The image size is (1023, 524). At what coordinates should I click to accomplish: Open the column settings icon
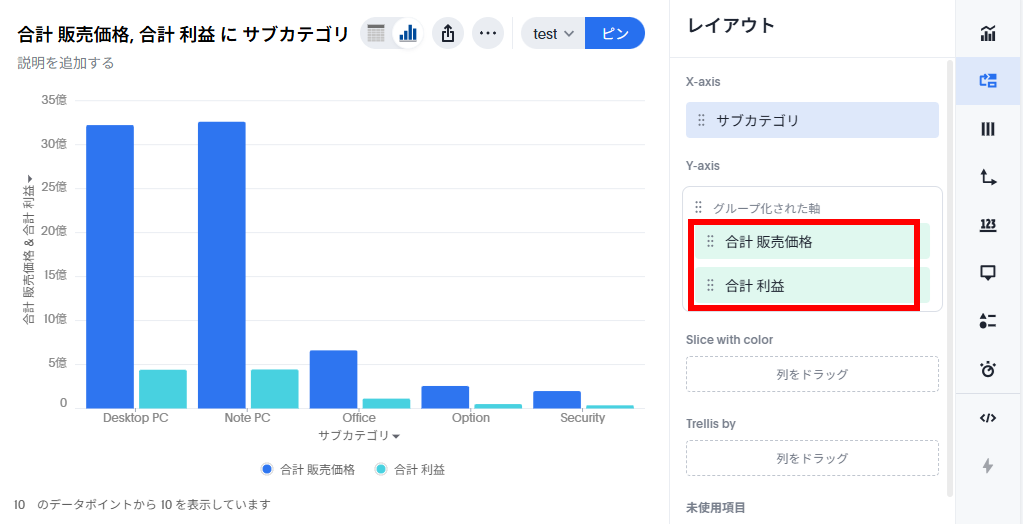click(x=988, y=129)
